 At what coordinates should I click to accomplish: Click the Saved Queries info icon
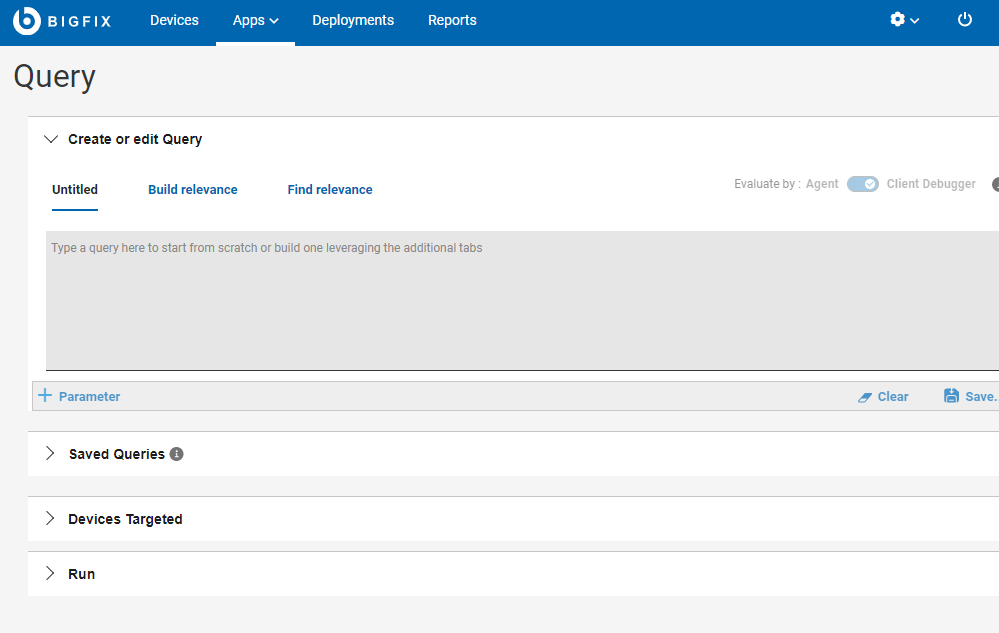pos(177,454)
